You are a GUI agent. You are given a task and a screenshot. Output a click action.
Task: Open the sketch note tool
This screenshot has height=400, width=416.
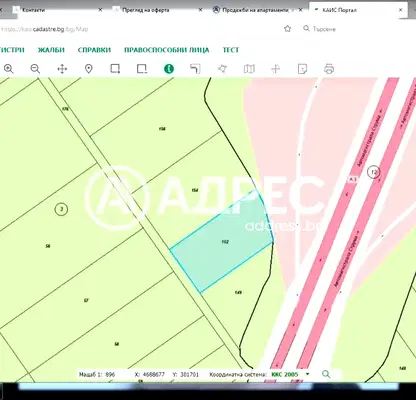click(x=302, y=69)
